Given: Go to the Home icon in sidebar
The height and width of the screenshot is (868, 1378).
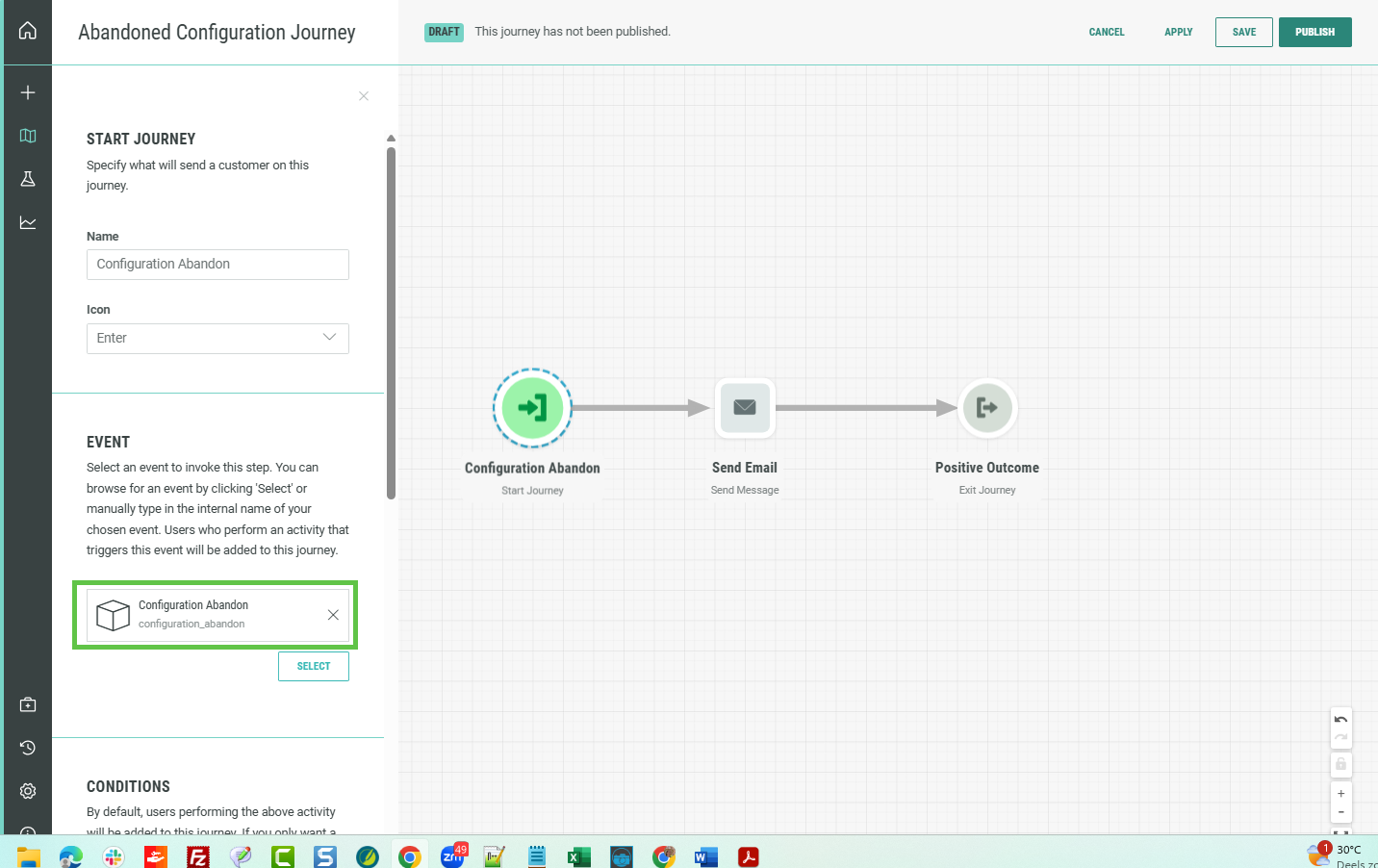Looking at the screenshot, I should click(28, 31).
